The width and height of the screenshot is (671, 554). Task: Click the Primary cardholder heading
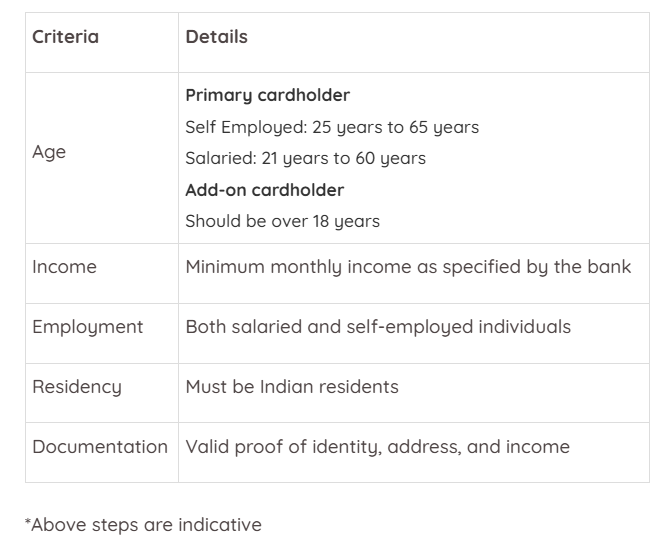click(x=267, y=96)
